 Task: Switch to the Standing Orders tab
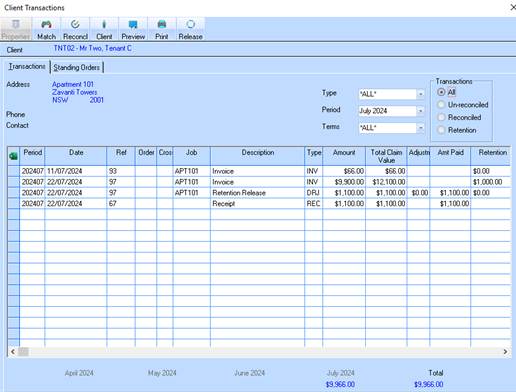pyautogui.click(x=77, y=67)
